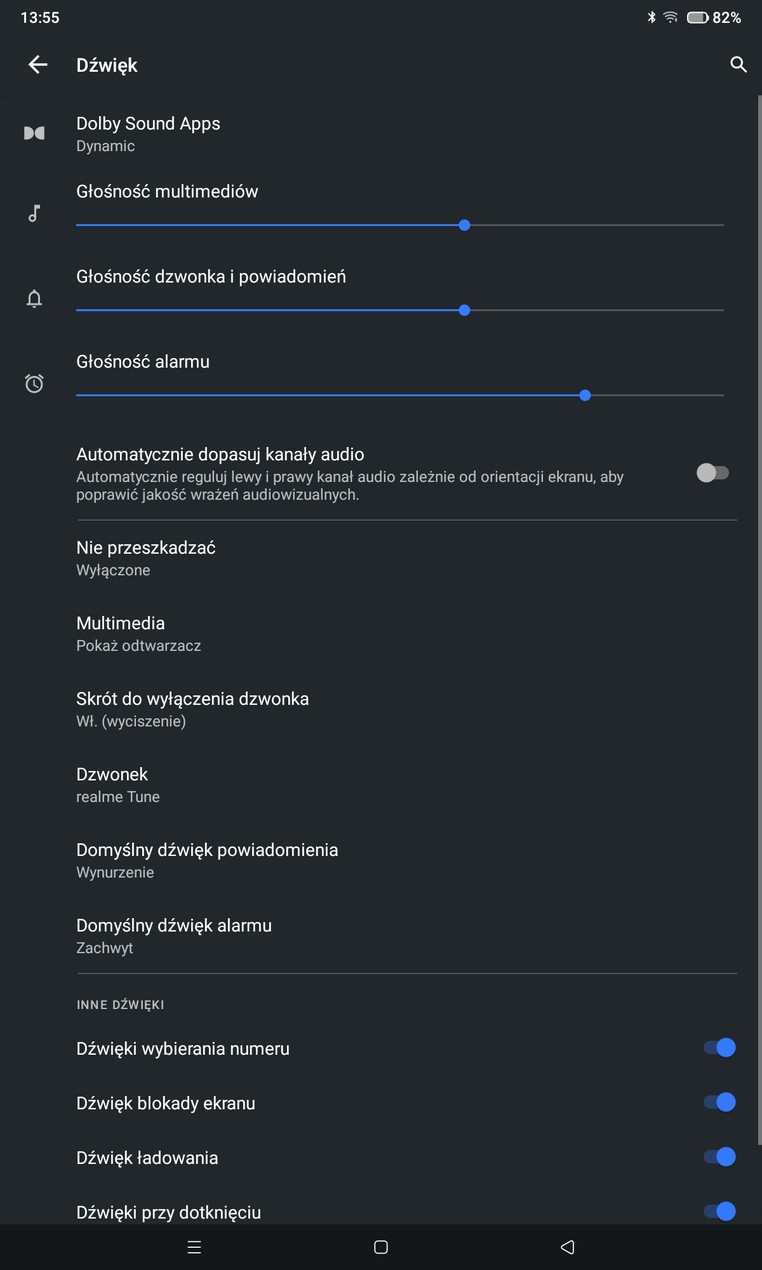This screenshot has width=762, height=1270.
Task: Go back using the top arrow
Action: coord(38,65)
